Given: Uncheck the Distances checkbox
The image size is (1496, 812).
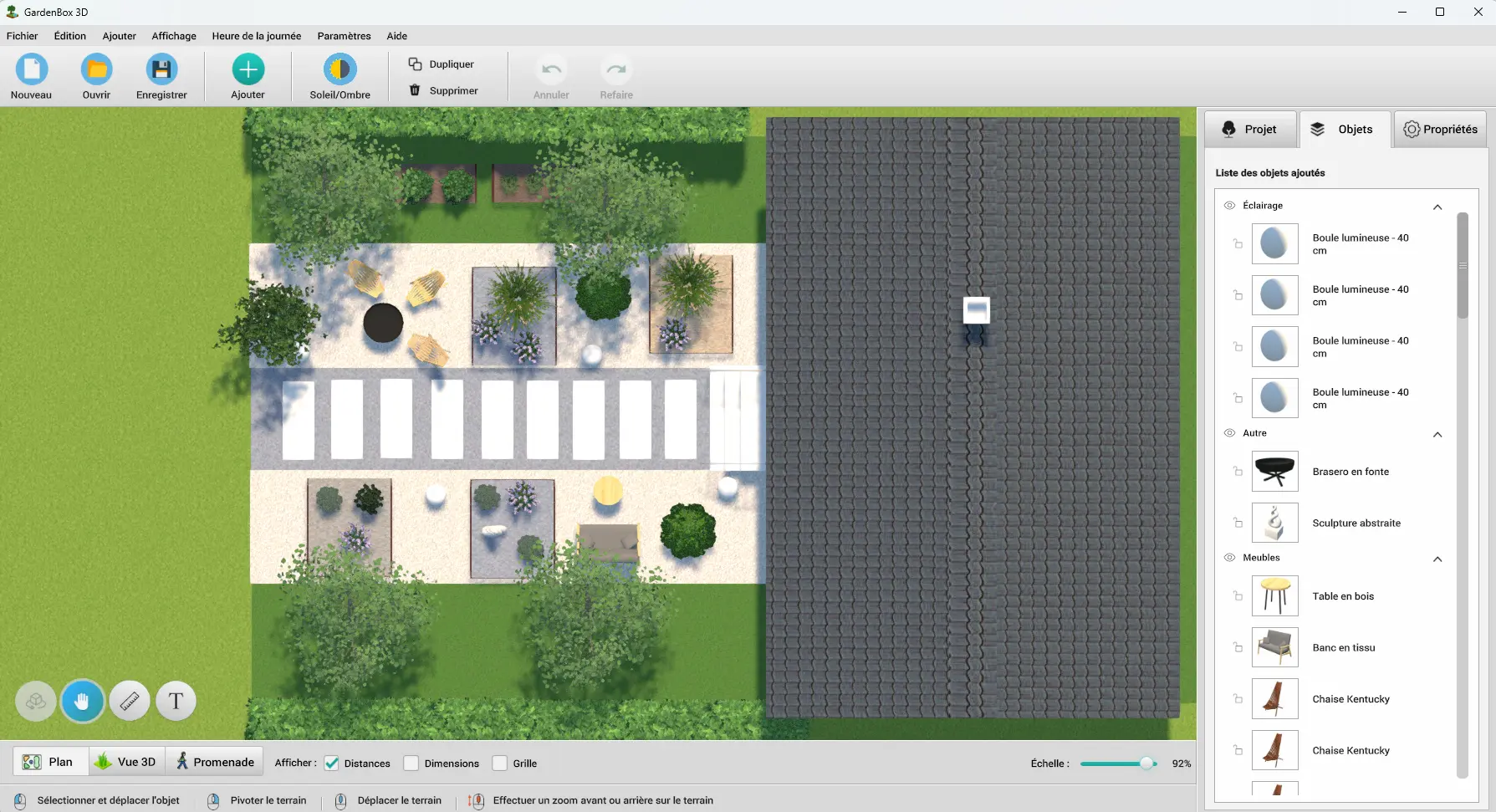Looking at the screenshot, I should click(x=331, y=763).
